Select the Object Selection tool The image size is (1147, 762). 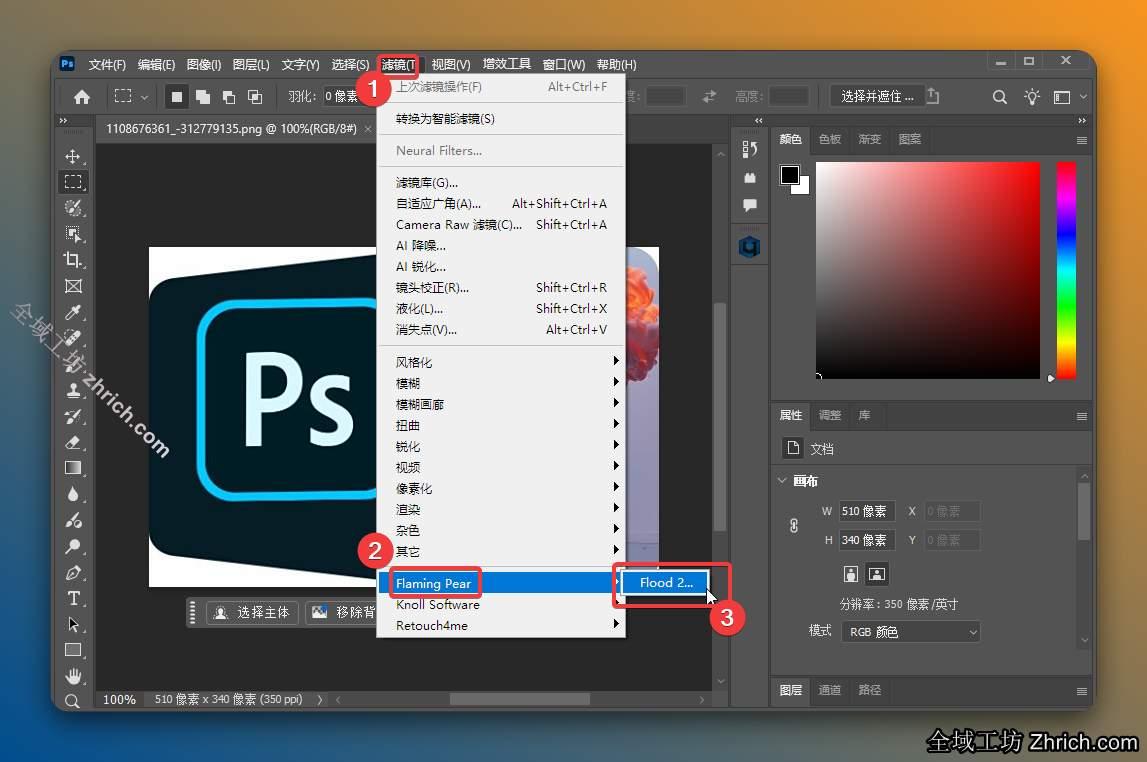(x=72, y=234)
